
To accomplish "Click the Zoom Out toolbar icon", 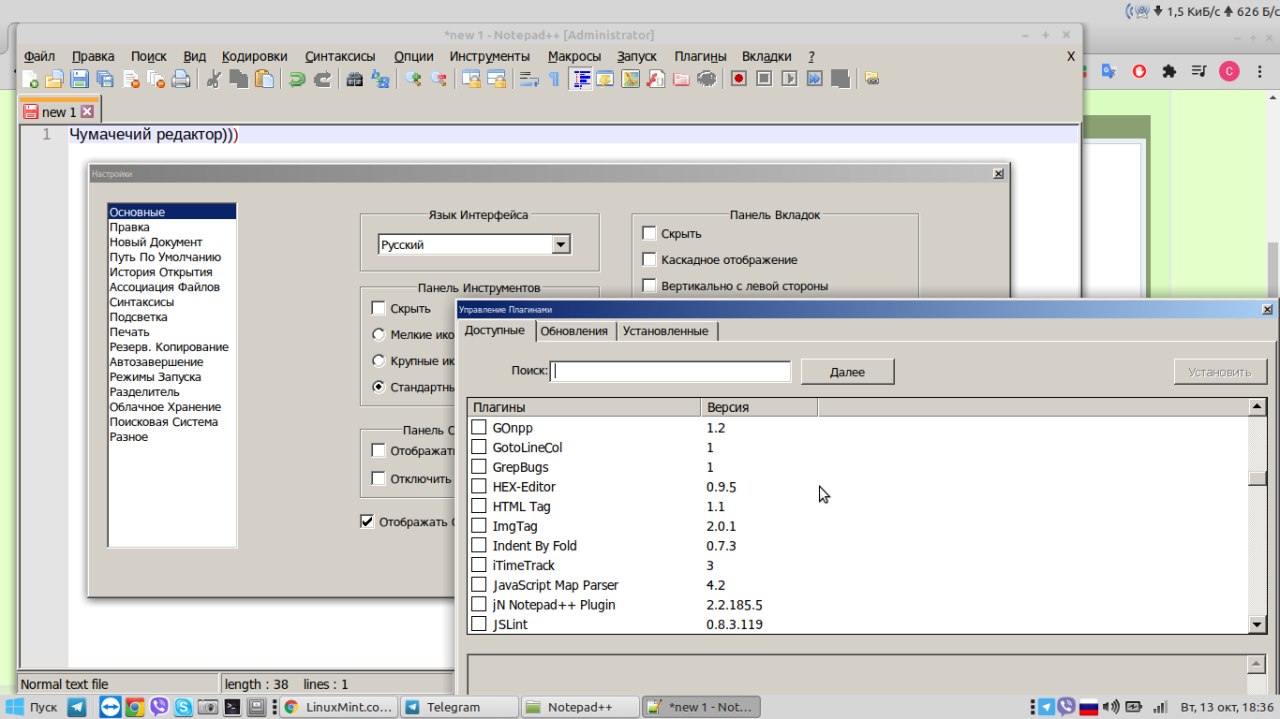I will point(439,79).
